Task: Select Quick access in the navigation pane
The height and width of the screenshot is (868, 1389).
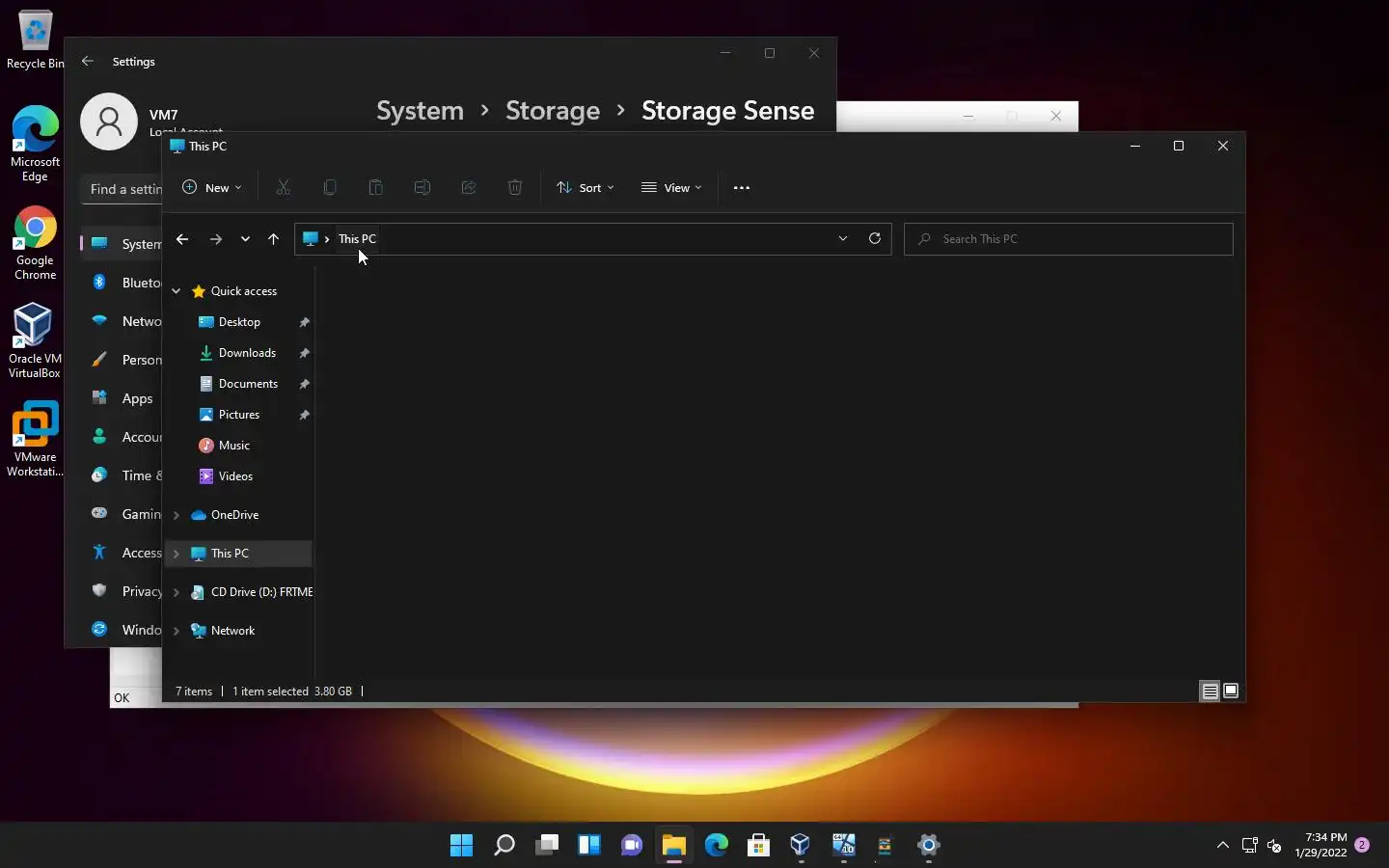Action: point(244,291)
